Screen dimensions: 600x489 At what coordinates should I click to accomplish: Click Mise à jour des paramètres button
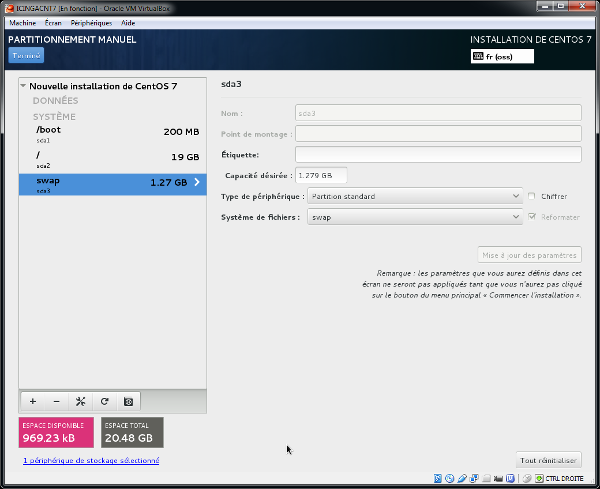(529, 255)
